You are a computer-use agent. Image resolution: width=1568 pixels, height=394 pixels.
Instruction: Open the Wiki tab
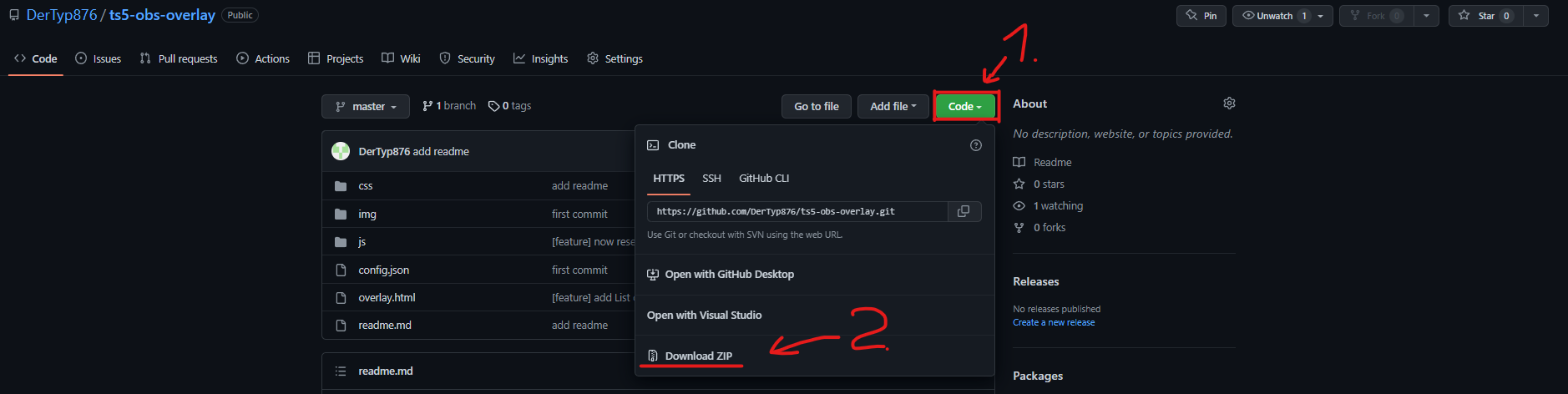tap(401, 58)
